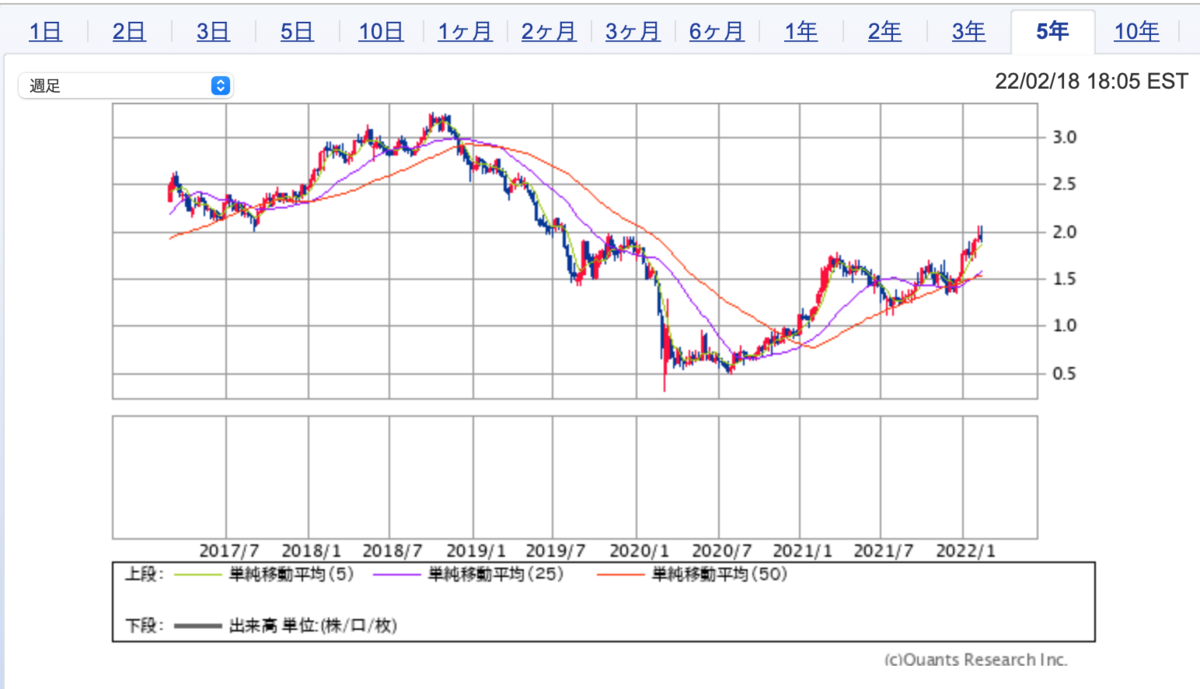This screenshot has height=689, width=1200.
Task: Click the 2.5 price axis label
Action: tap(1063, 184)
